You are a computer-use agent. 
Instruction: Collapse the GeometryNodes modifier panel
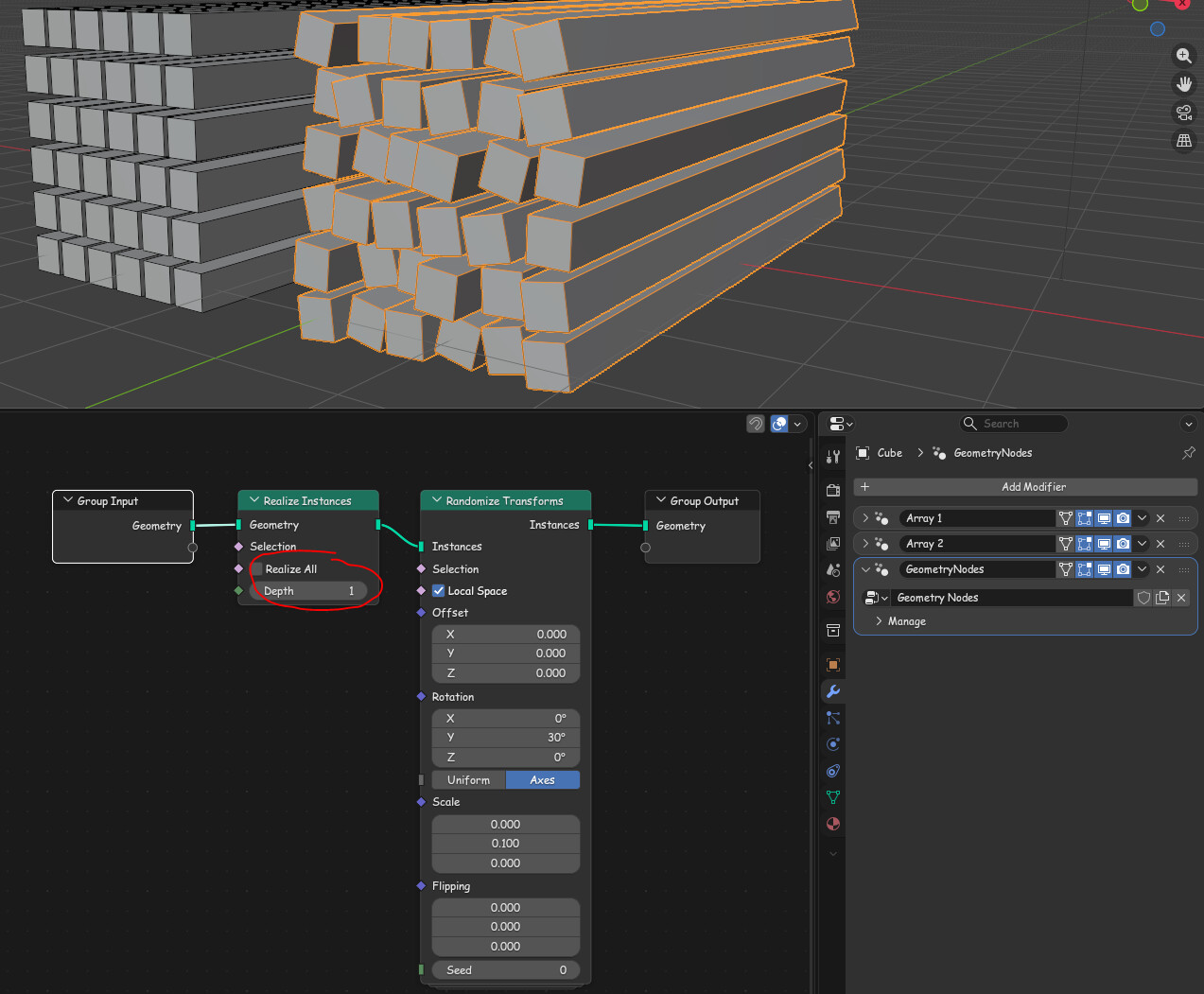pyautogui.click(x=865, y=569)
